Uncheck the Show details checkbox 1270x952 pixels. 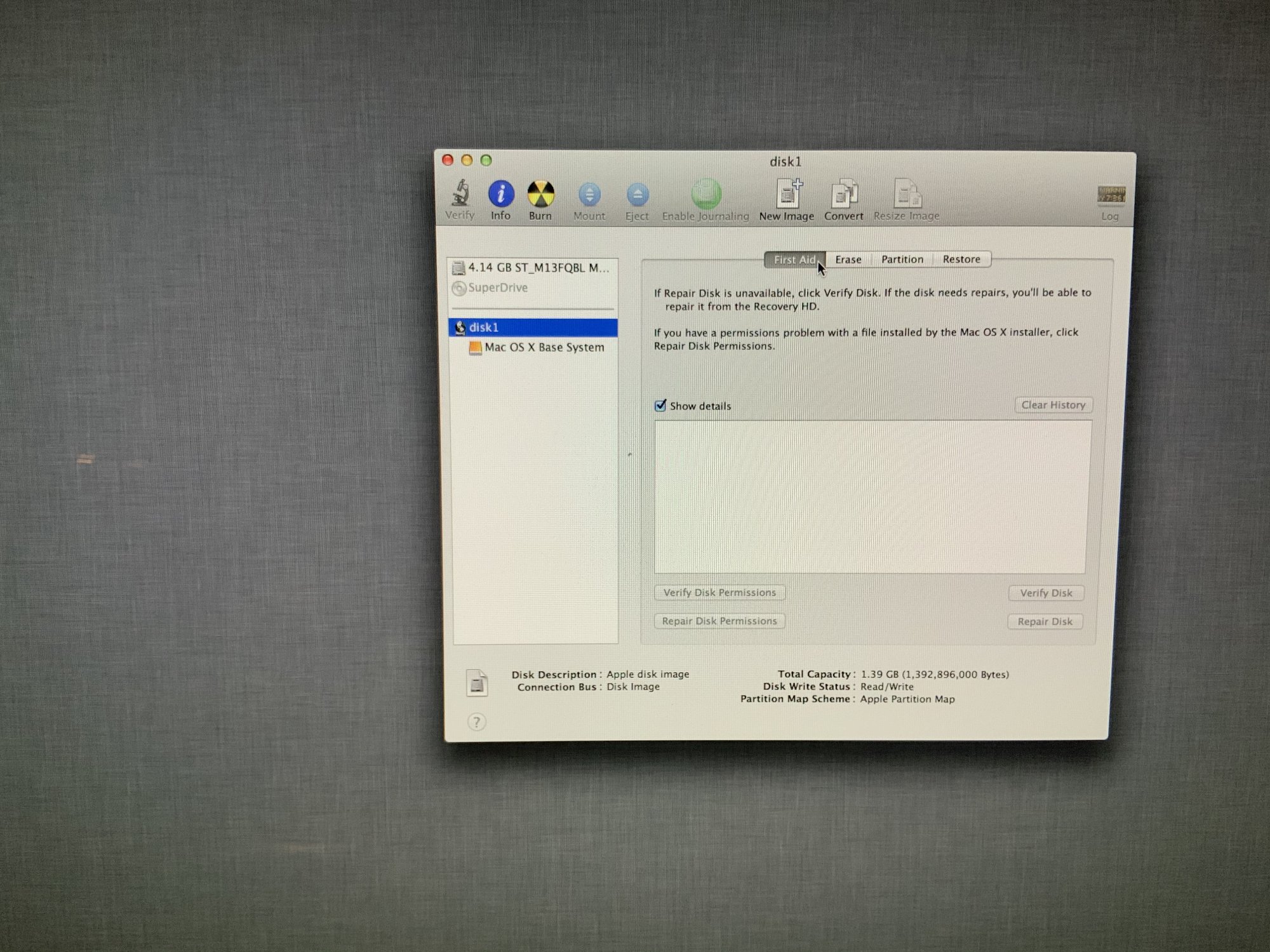pos(660,406)
